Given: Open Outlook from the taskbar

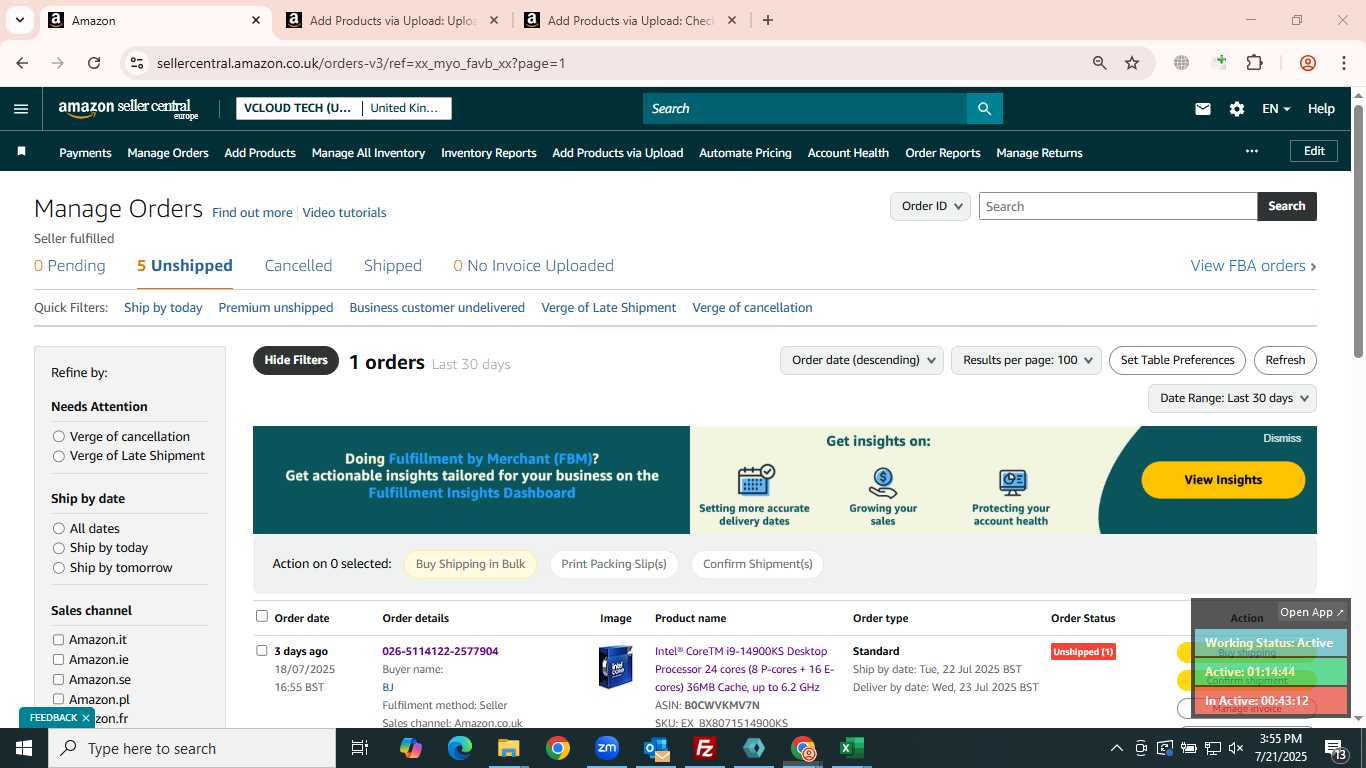Looking at the screenshot, I should coord(656,748).
